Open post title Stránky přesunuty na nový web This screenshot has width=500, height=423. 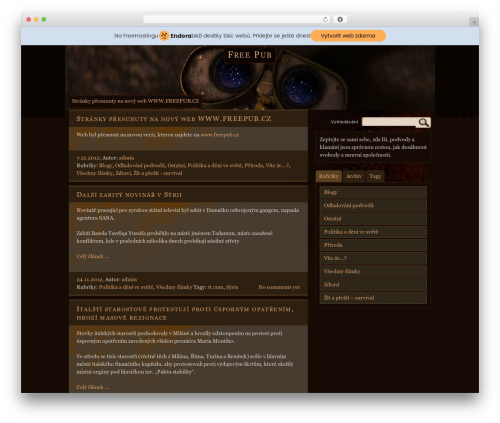pyautogui.click(x=174, y=119)
